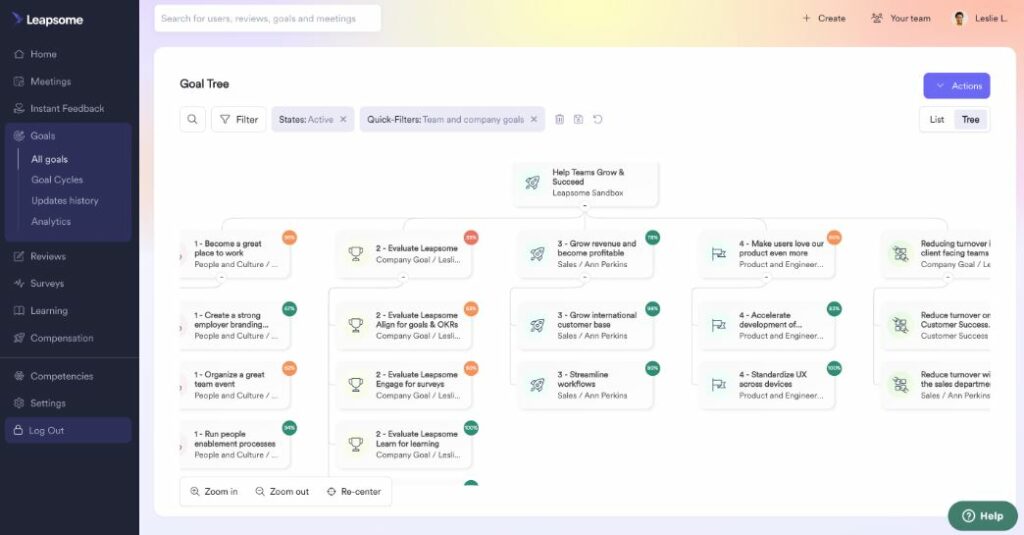Click icon on Reducing turnover client facing card
The height and width of the screenshot is (535, 1024).
(x=901, y=253)
